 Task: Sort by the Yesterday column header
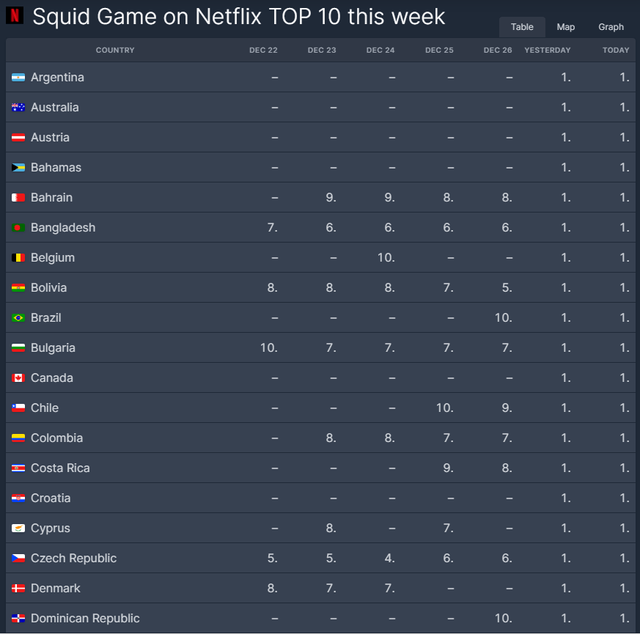[548, 50]
